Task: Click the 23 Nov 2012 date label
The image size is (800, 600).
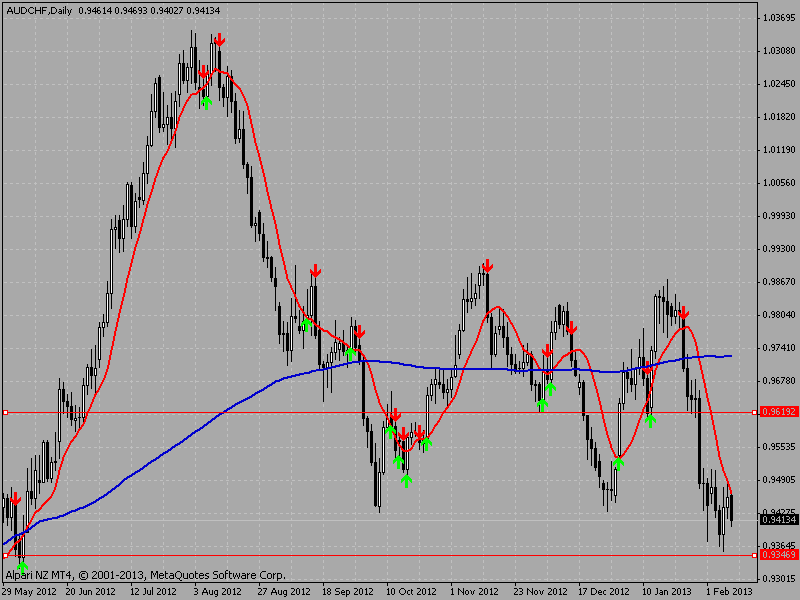Action: (x=540, y=592)
